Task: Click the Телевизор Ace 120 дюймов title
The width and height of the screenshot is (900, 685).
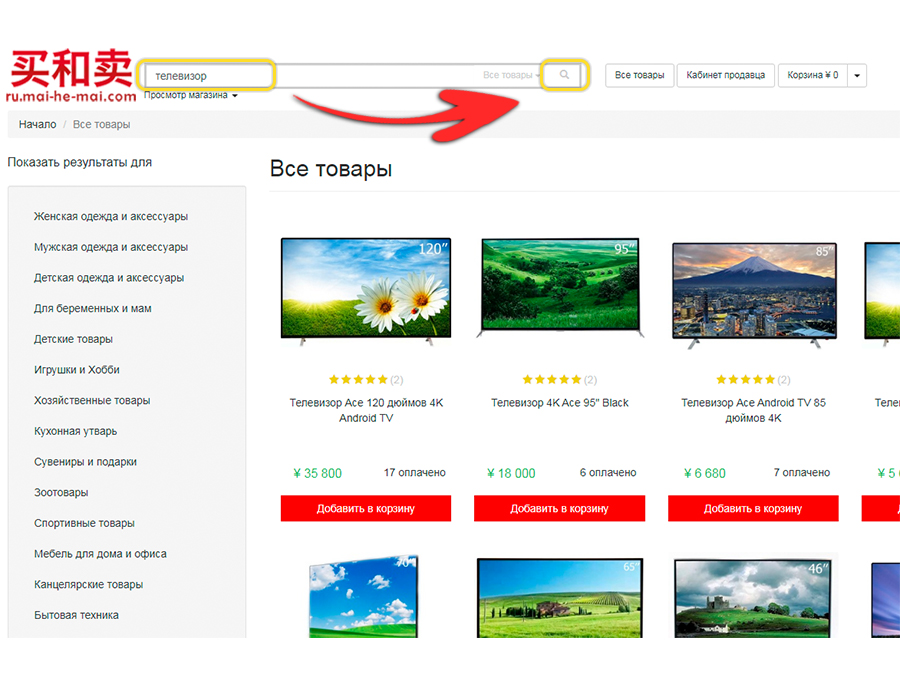Action: tap(366, 411)
